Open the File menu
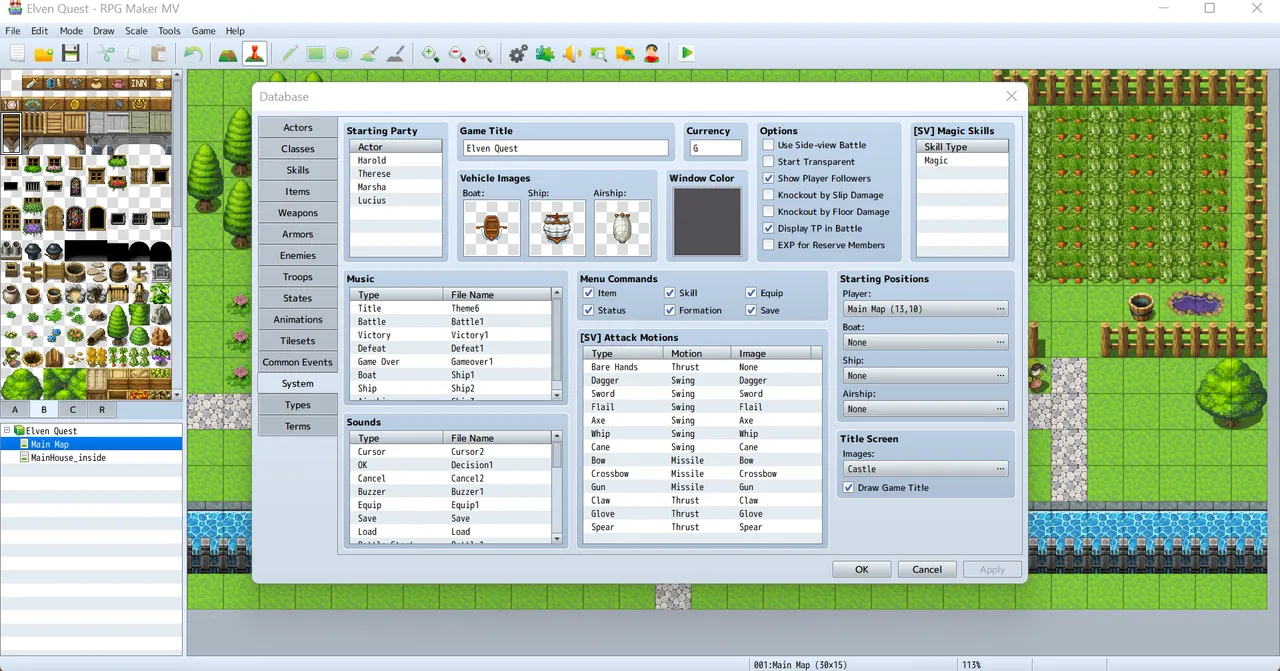This screenshot has height=671, width=1280. [13, 31]
